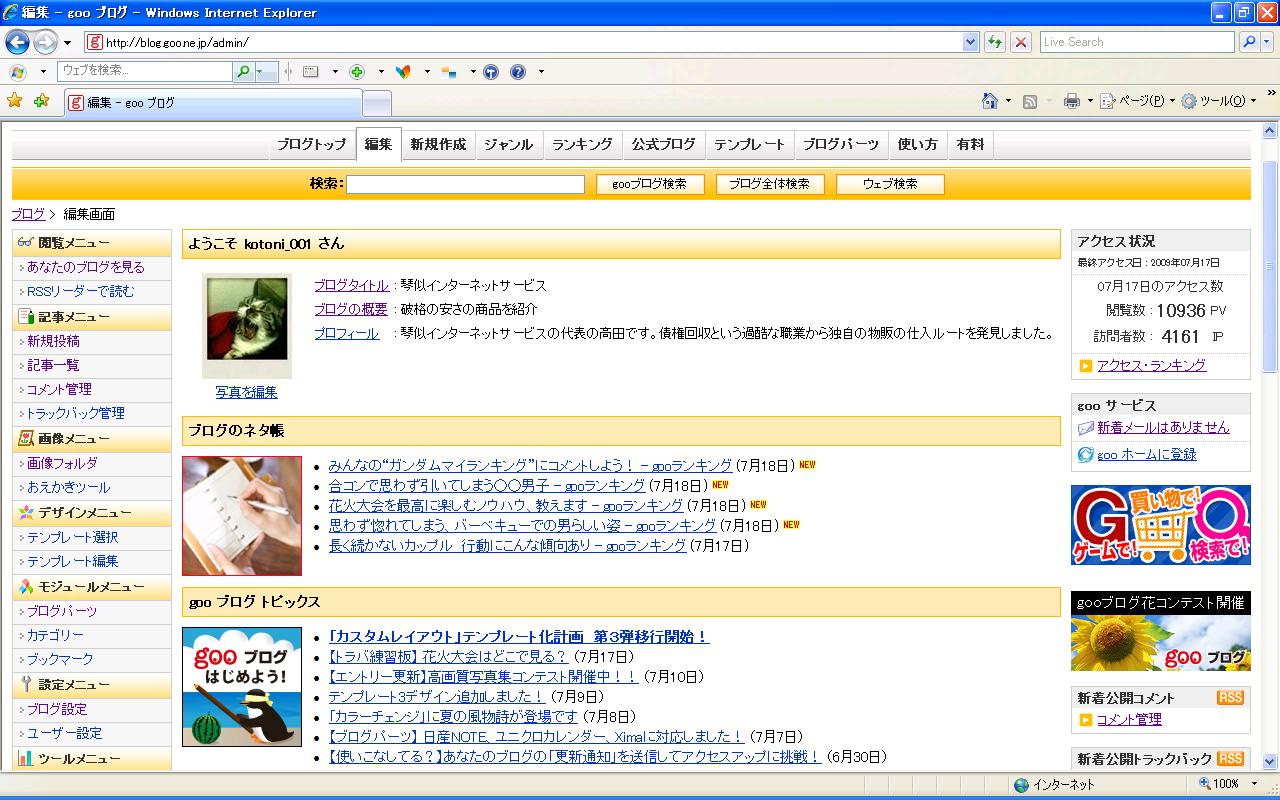Screen dimensions: 1280x800
Task: Open the Live Search provider dropdown
Action: (1267, 42)
